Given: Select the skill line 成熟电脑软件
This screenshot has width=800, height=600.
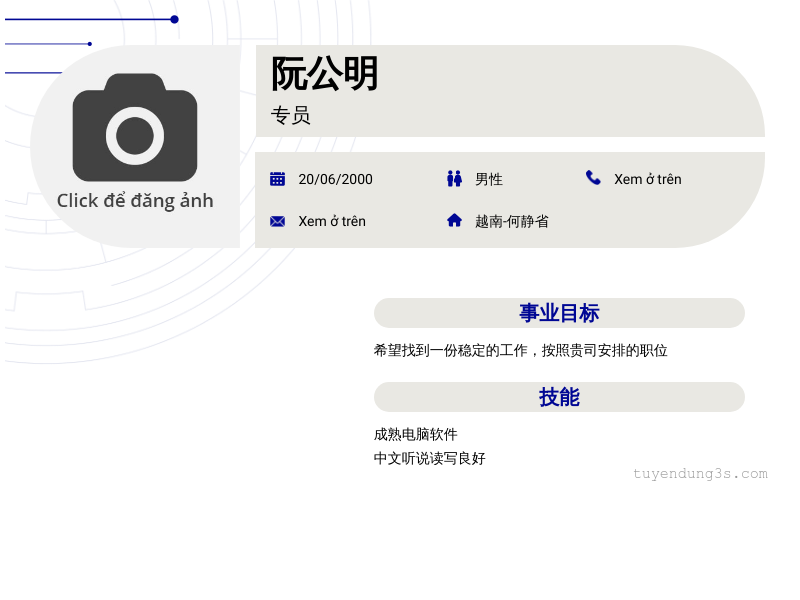Looking at the screenshot, I should point(416,434).
